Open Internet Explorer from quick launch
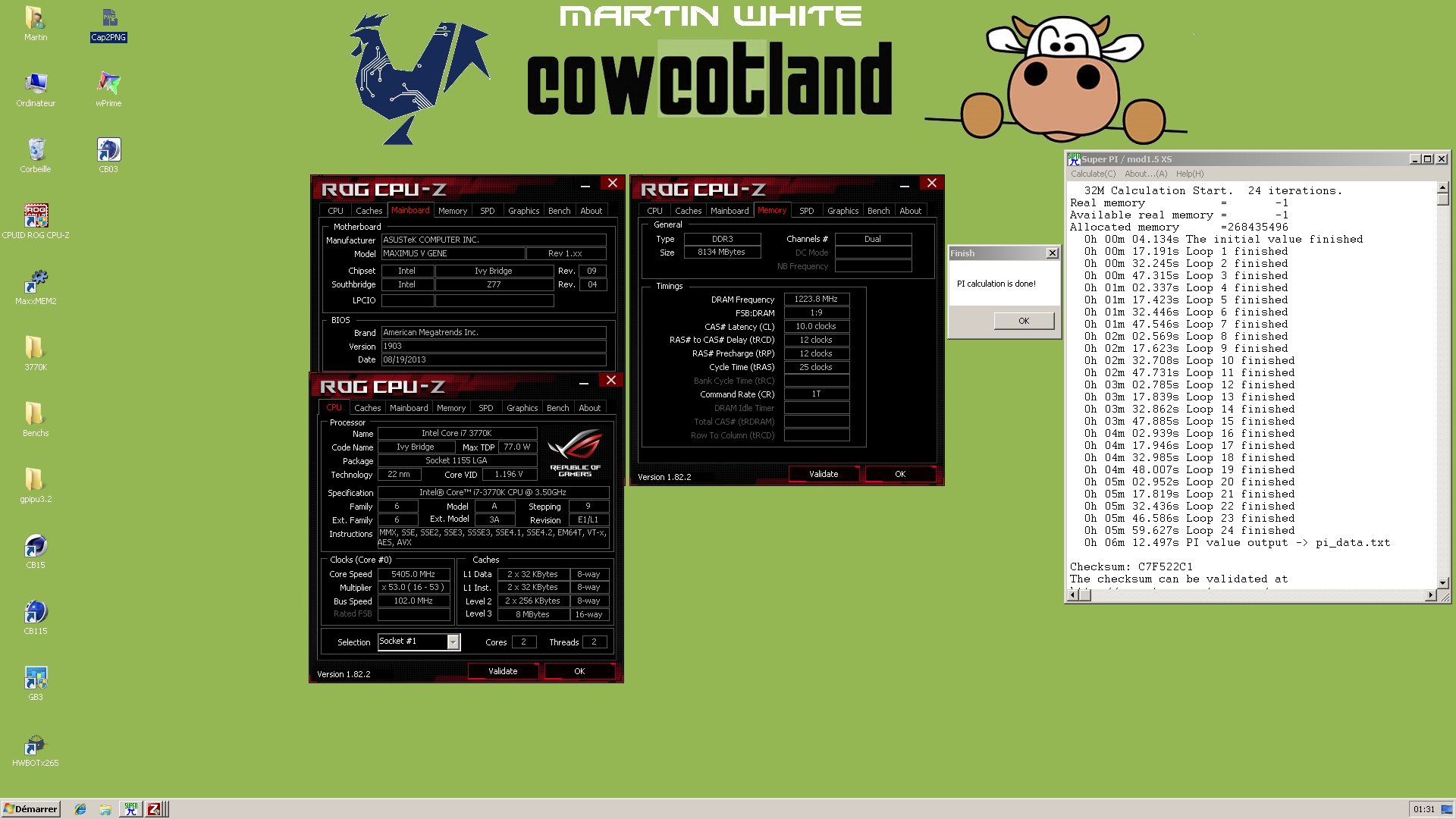The height and width of the screenshot is (819, 1456). pyautogui.click(x=80, y=809)
